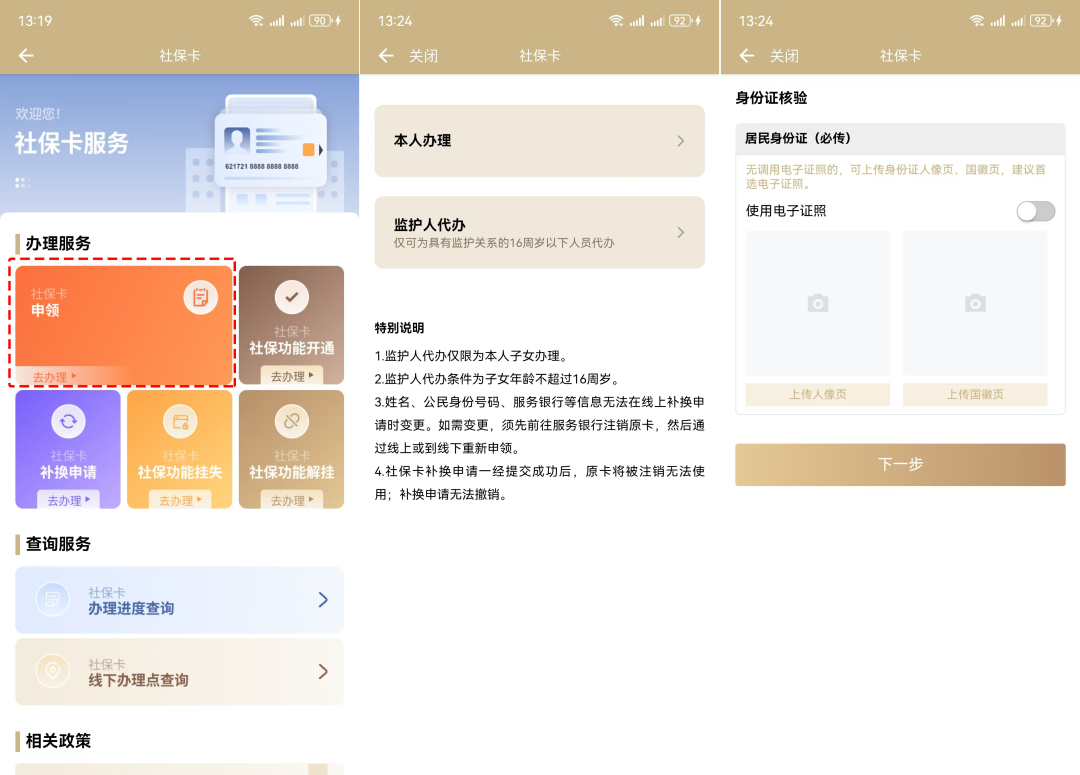
Task: Open 办理进度查询 via its arrow
Action: click(323, 600)
